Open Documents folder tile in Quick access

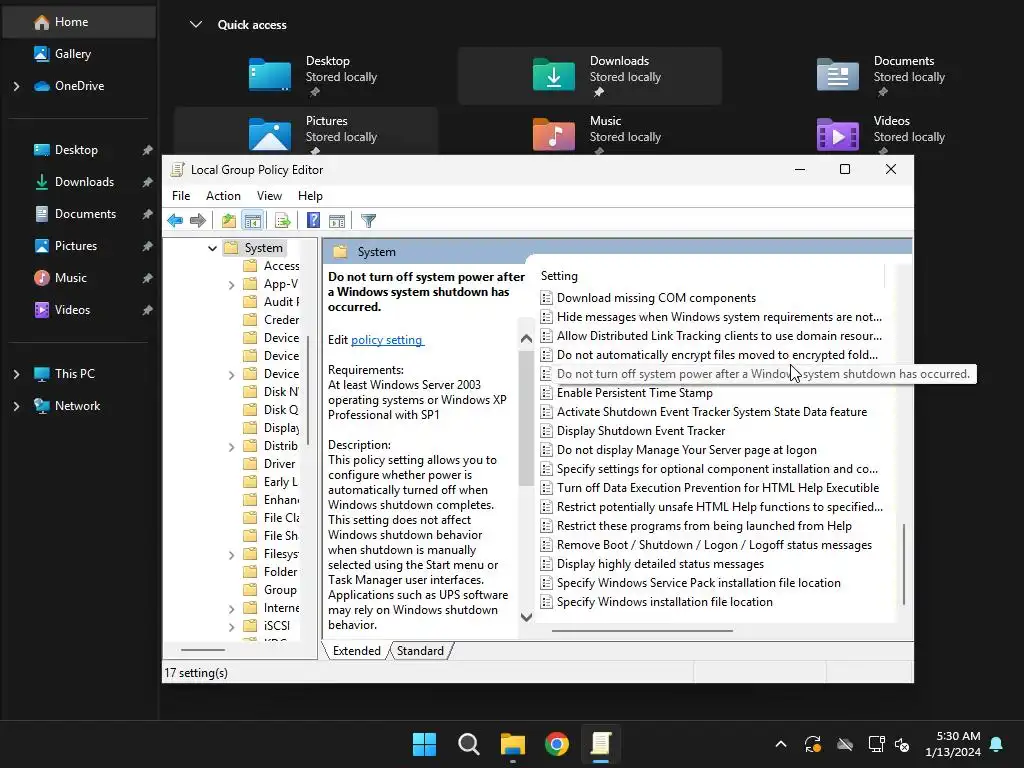(874, 75)
